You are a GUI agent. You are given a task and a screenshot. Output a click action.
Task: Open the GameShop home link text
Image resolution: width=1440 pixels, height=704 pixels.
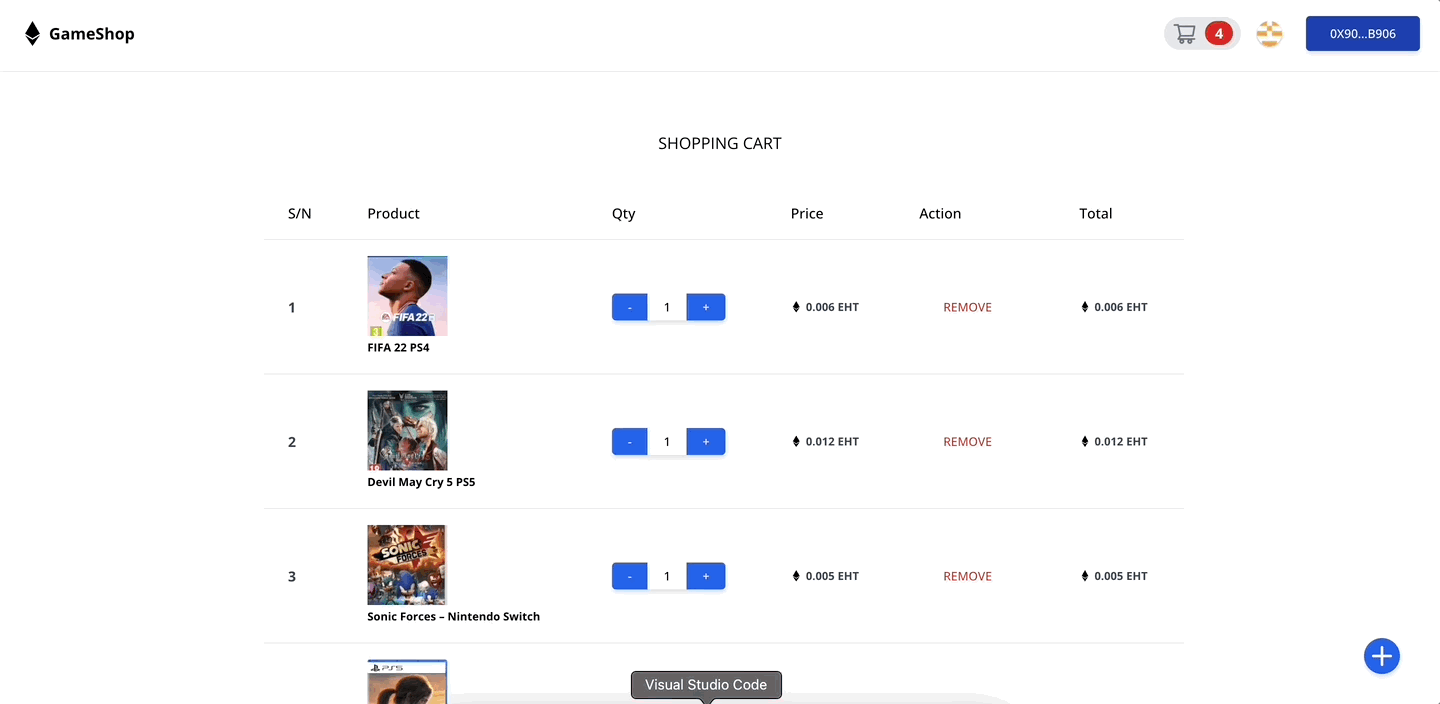coord(91,34)
